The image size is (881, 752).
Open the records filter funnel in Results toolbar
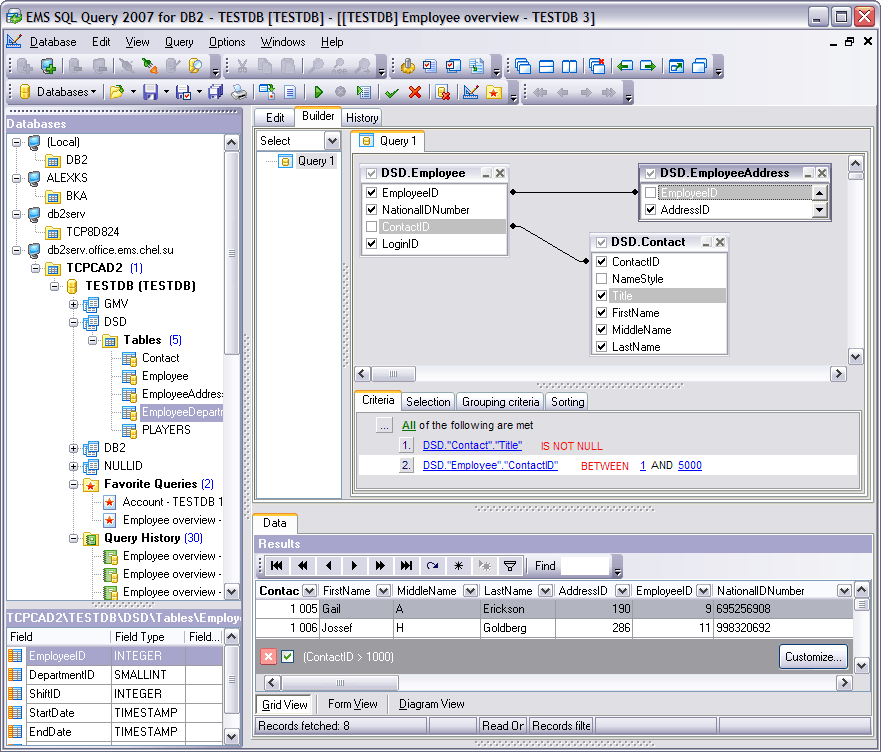[510, 565]
